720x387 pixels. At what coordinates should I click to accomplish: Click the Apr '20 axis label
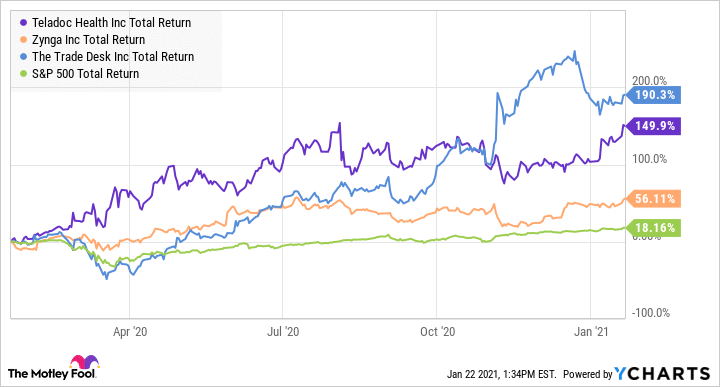[130, 332]
